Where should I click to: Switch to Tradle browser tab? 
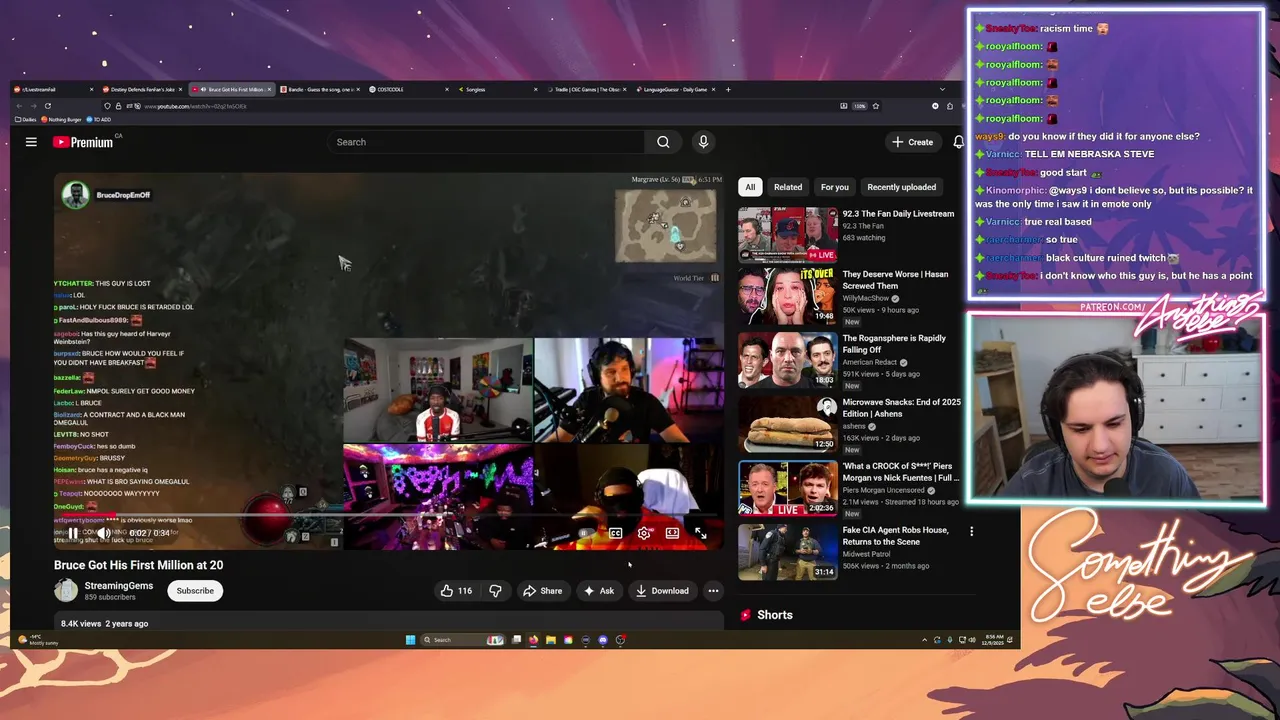coord(586,89)
